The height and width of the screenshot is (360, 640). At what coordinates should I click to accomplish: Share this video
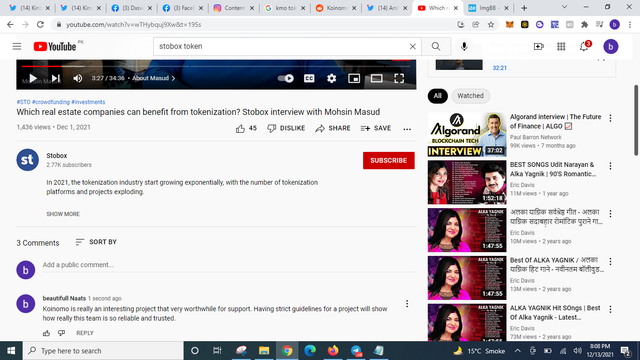pyautogui.click(x=333, y=128)
